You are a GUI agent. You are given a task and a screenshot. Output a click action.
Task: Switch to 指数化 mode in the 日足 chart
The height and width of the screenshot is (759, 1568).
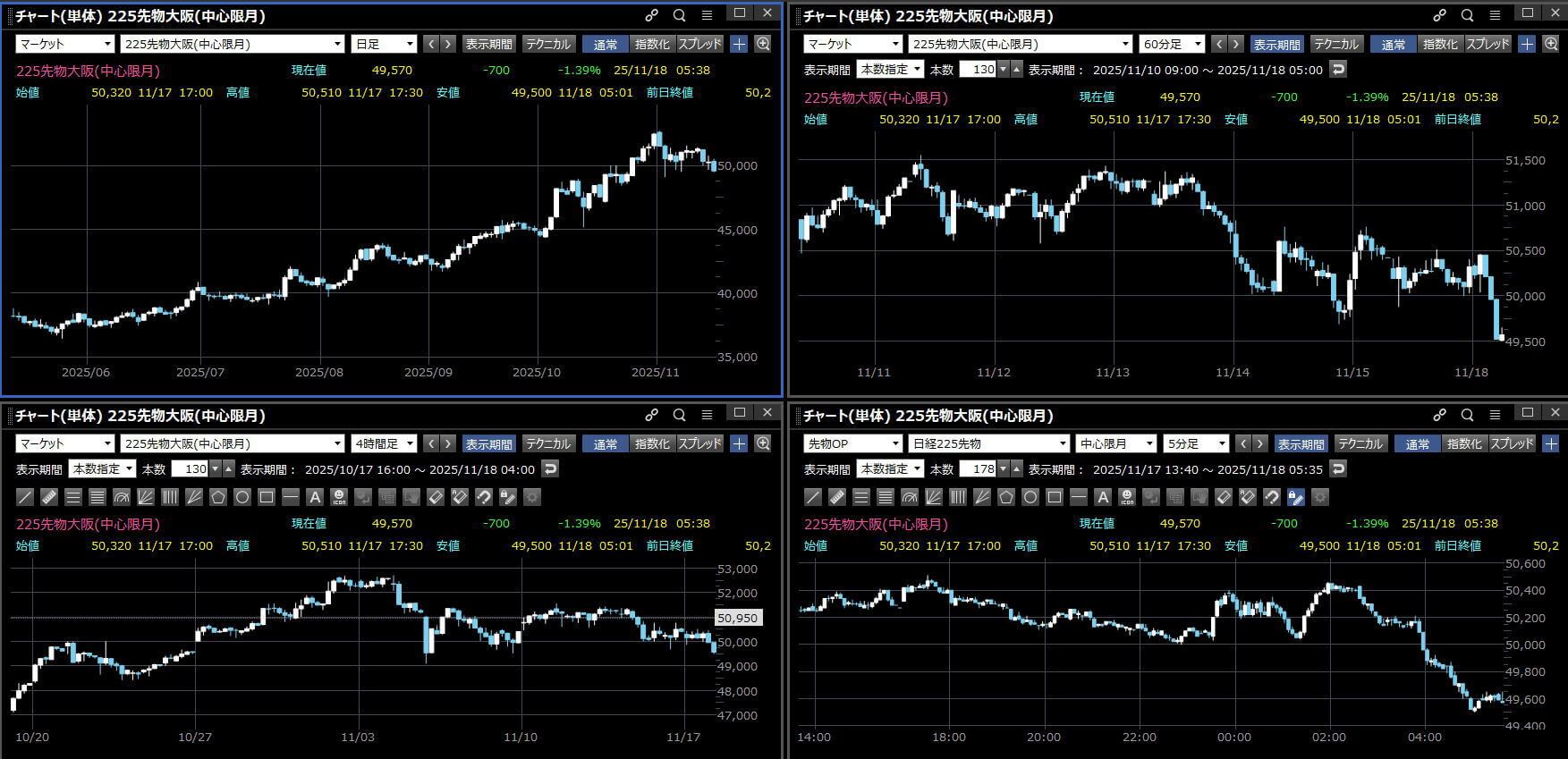point(651,44)
